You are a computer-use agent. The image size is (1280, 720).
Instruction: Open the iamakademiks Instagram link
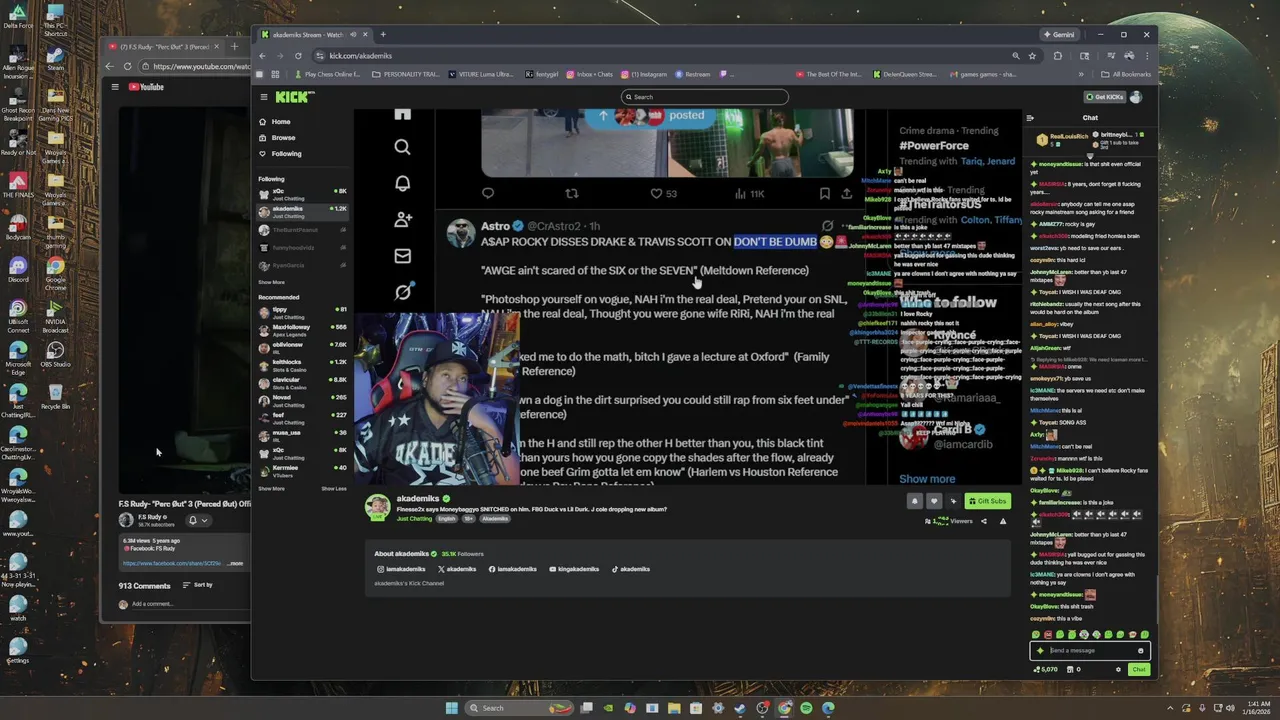401,569
